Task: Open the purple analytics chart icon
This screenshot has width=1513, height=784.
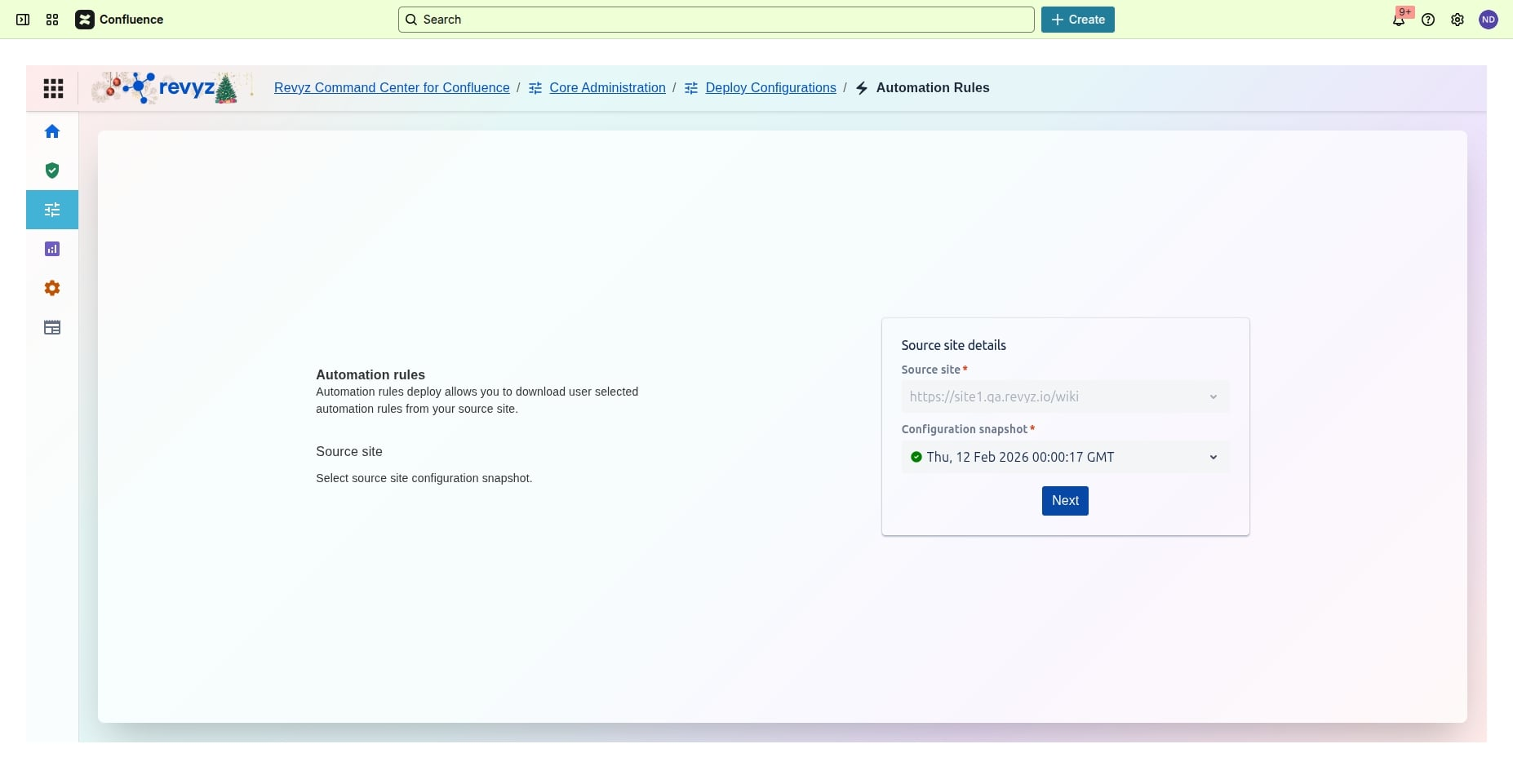Action: pos(52,249)
